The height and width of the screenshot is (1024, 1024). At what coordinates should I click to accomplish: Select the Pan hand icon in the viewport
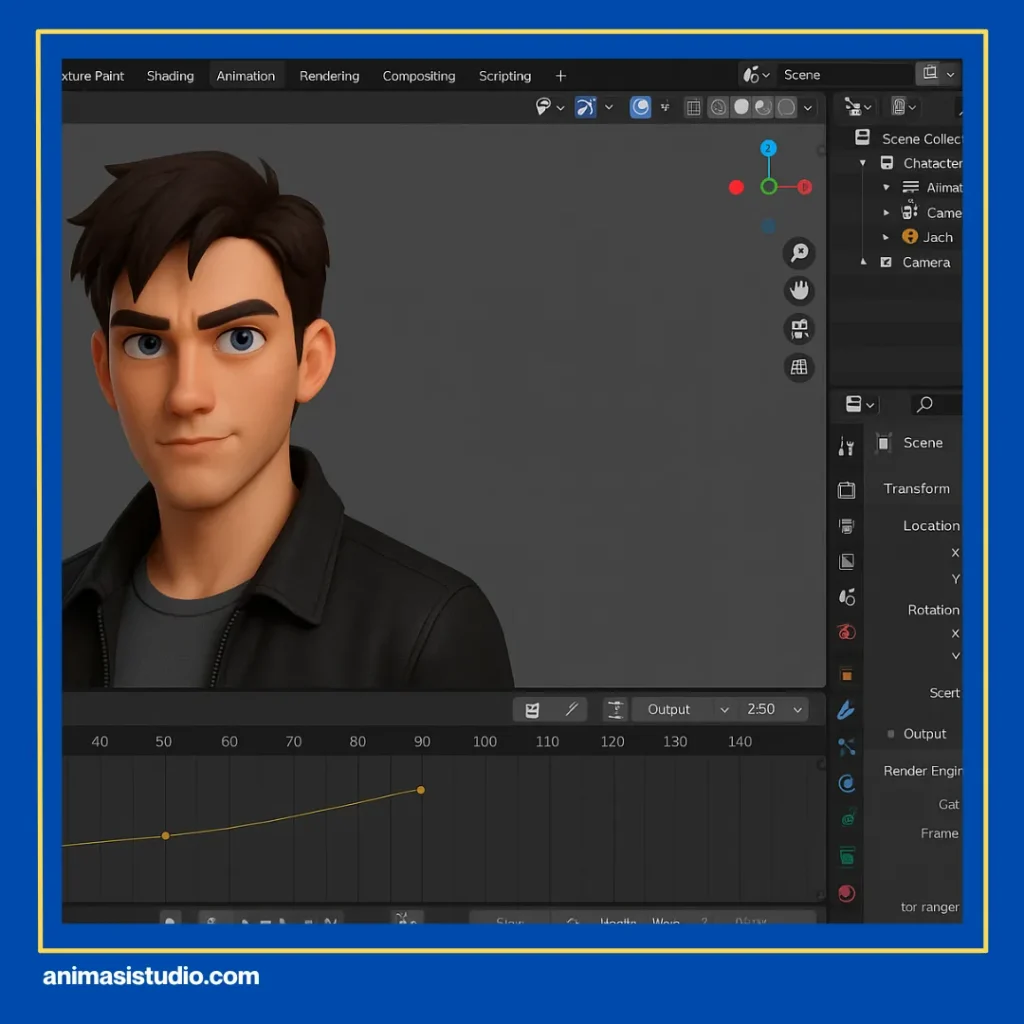(799, 291)
